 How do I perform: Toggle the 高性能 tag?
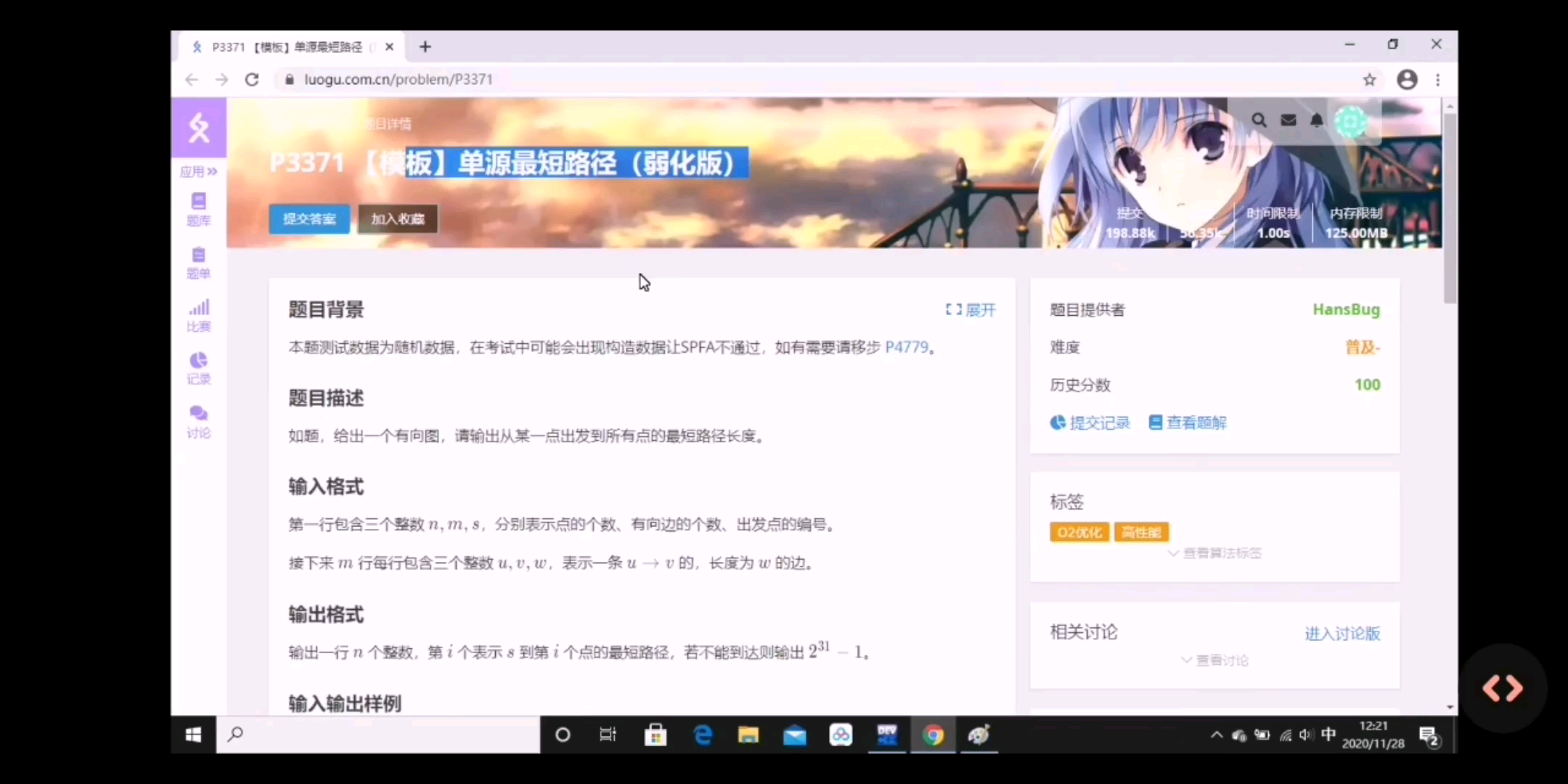pos(1140,532)
